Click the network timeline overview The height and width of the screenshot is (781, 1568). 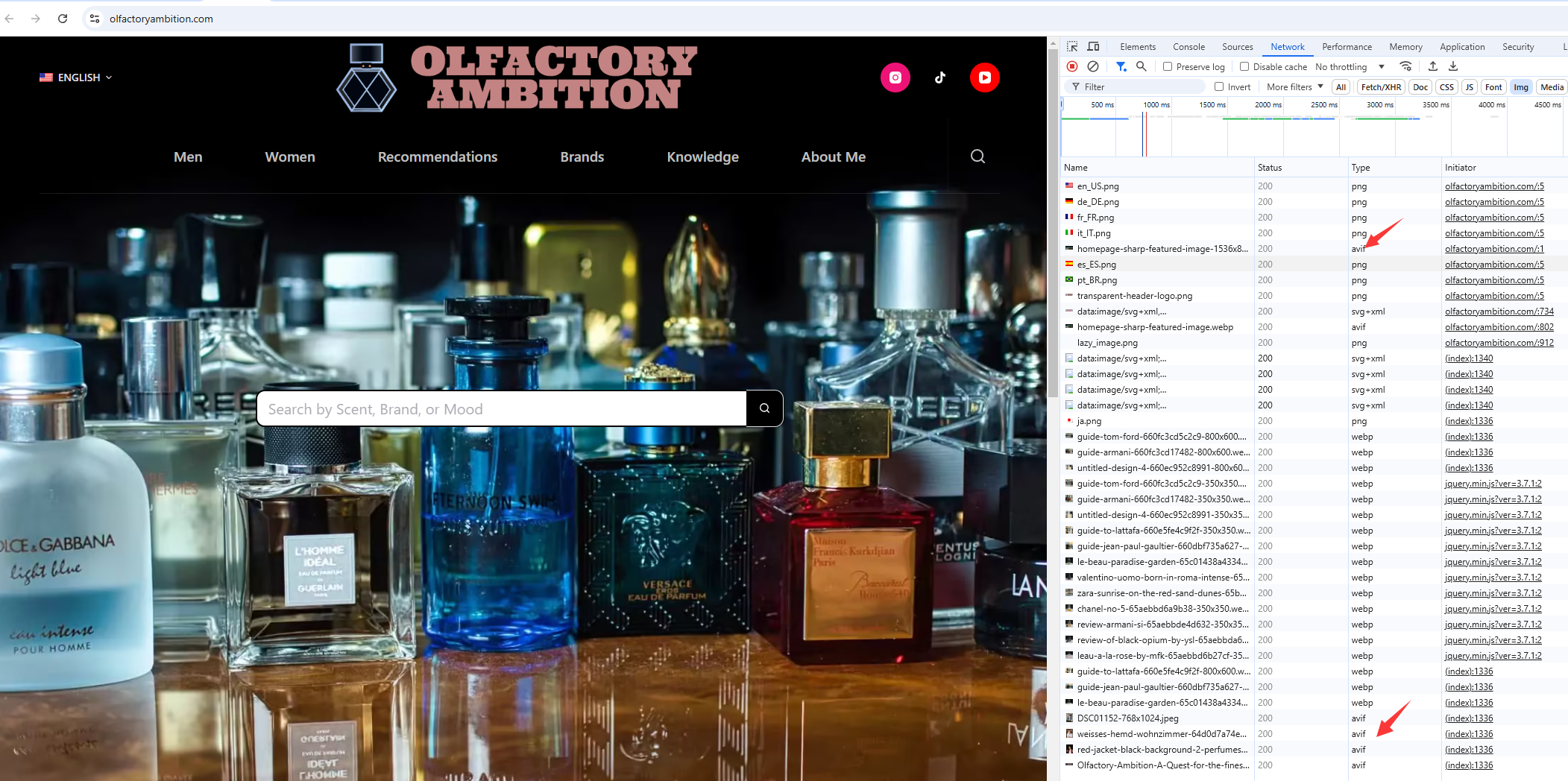[1314, 127]
